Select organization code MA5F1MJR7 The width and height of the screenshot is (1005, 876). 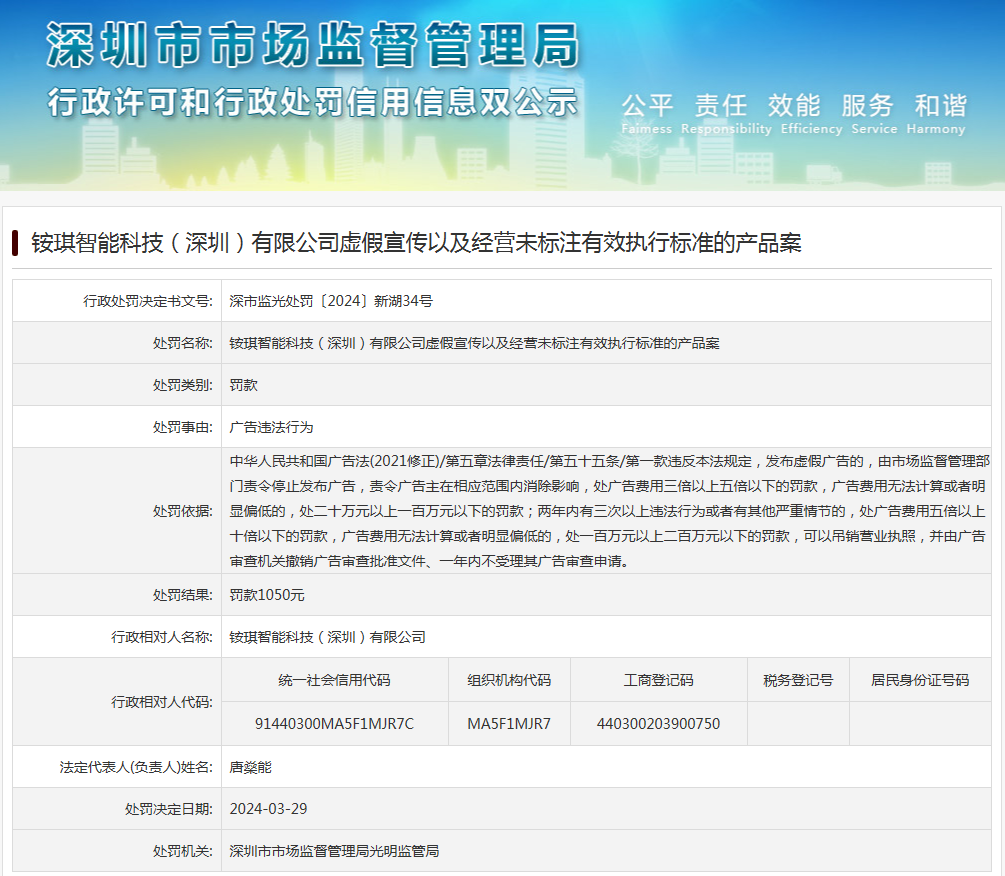tap(509, 723)
